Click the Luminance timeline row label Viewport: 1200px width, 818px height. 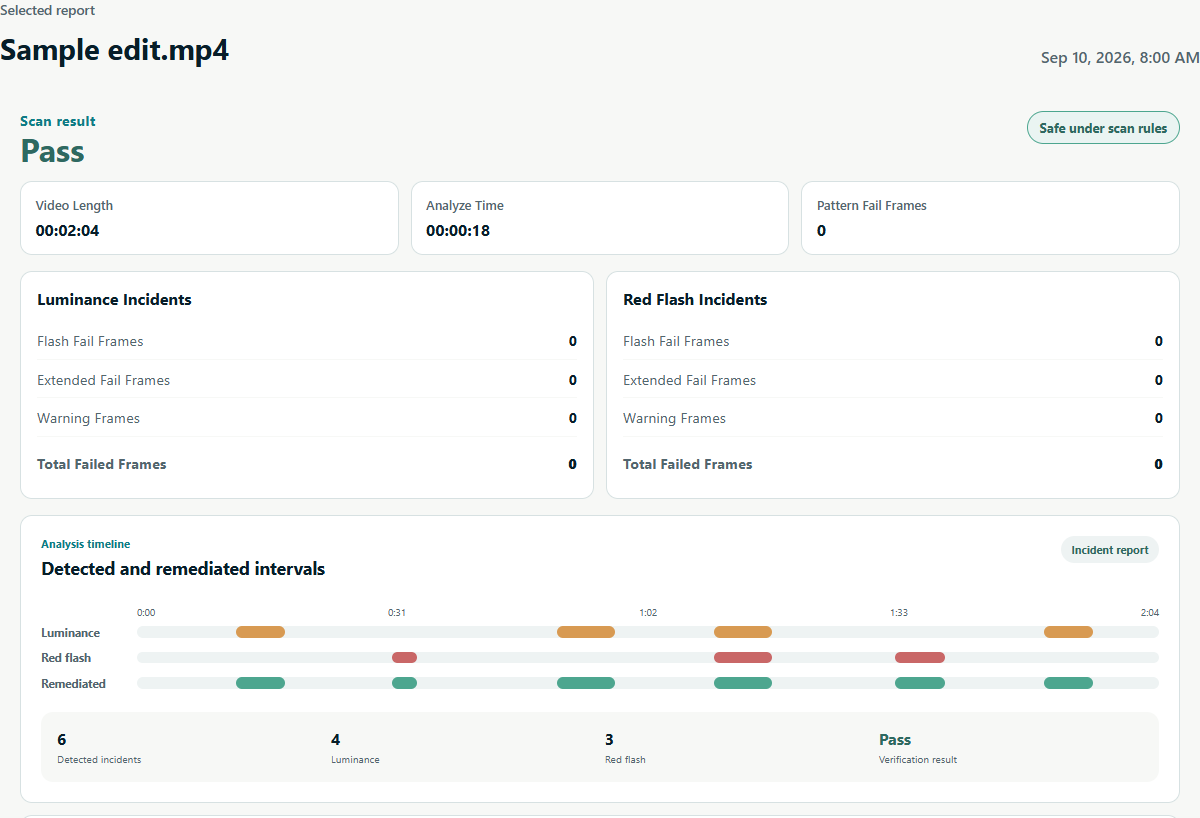click(x=70, y=633)
